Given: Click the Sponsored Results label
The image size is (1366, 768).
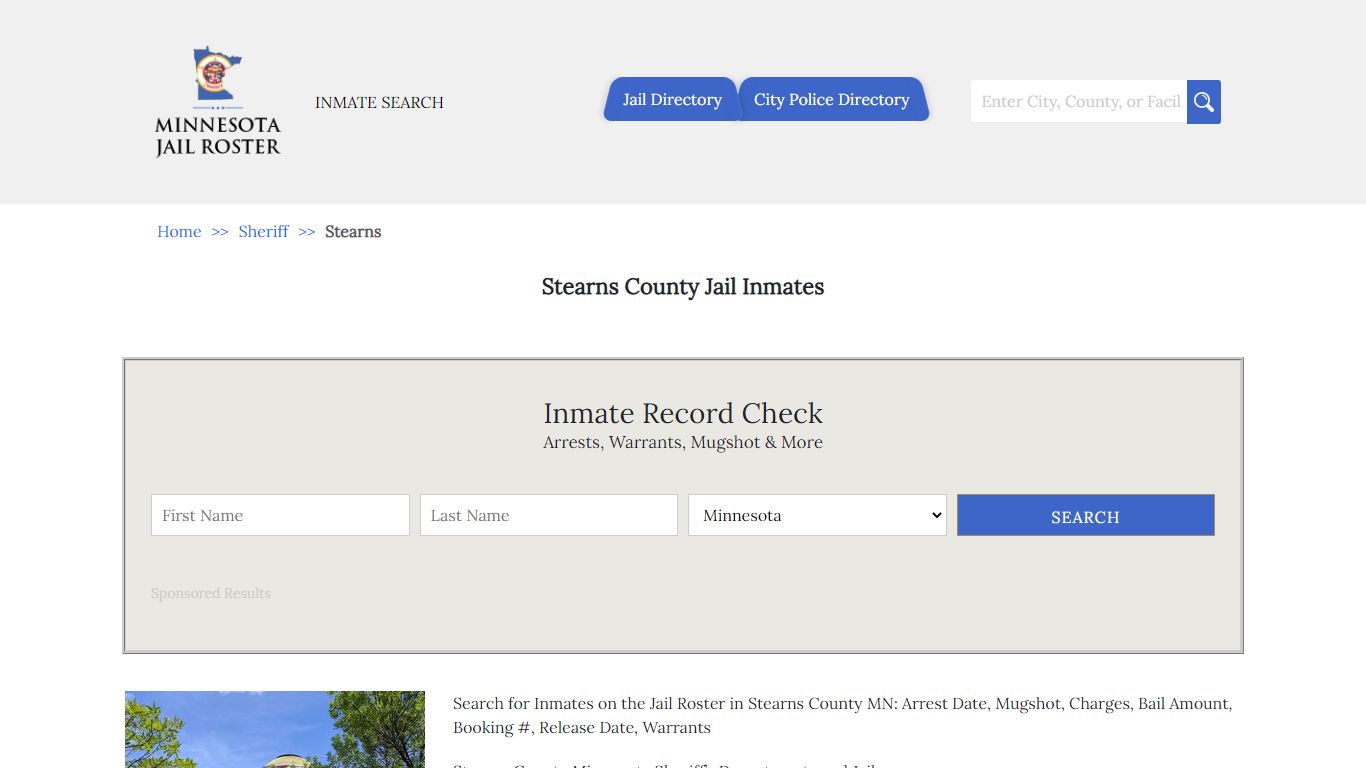Looking at the screenshot, I should 211,593.
